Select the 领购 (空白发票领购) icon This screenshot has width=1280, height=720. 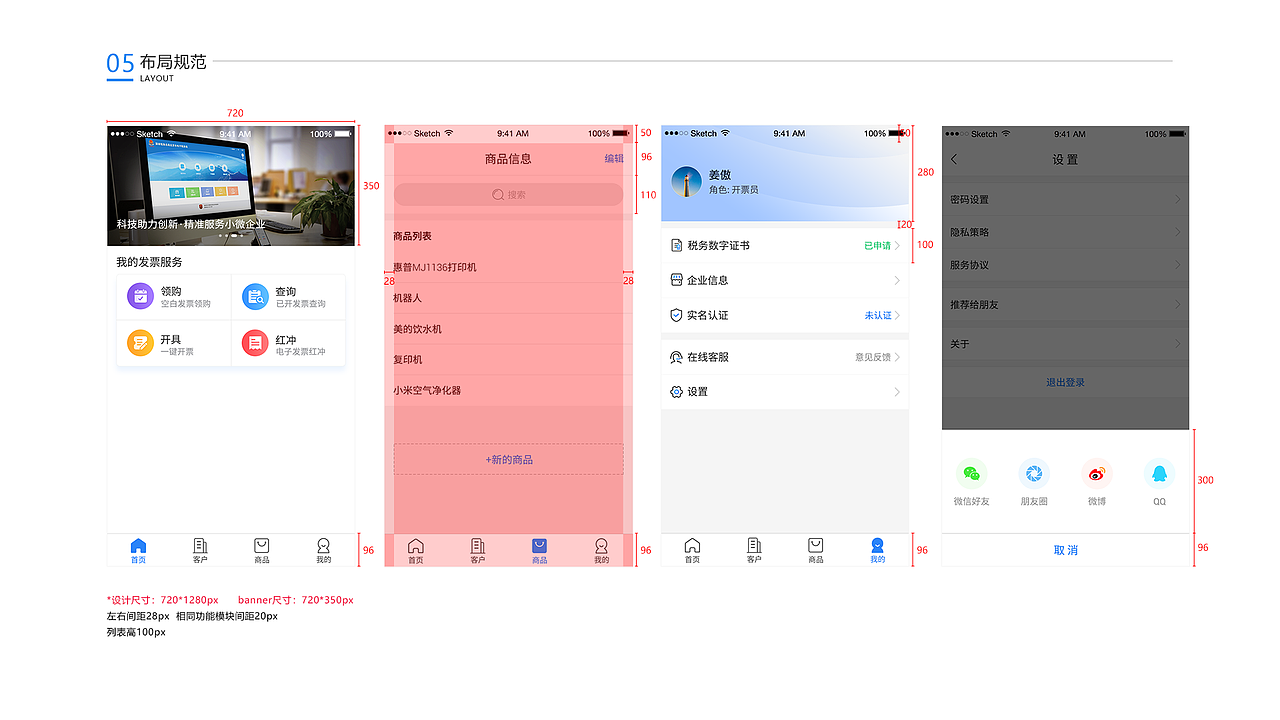tap(138, 295)
